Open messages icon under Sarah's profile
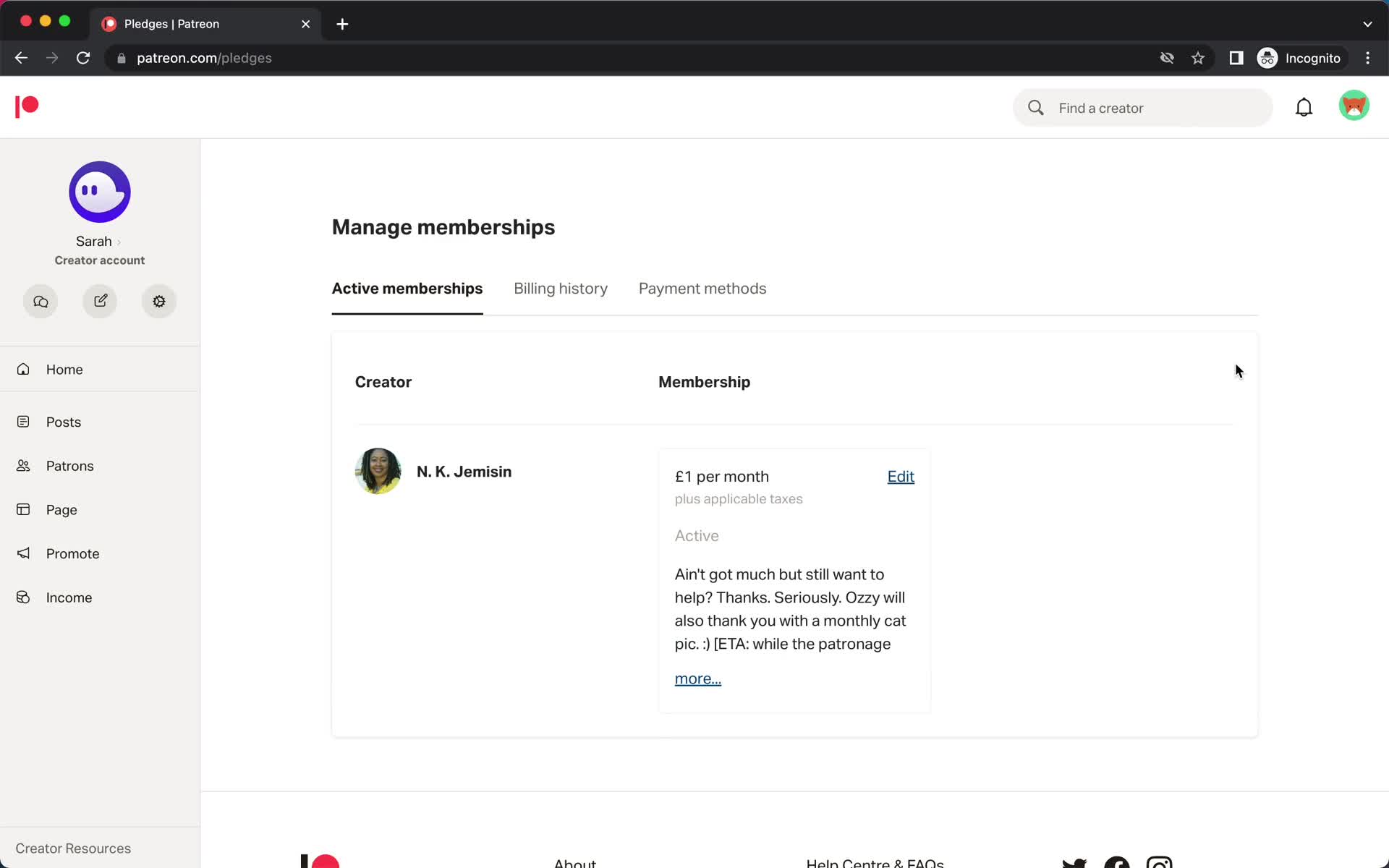The width and height of the screenshot is (1389, 868). pos(41,301)
